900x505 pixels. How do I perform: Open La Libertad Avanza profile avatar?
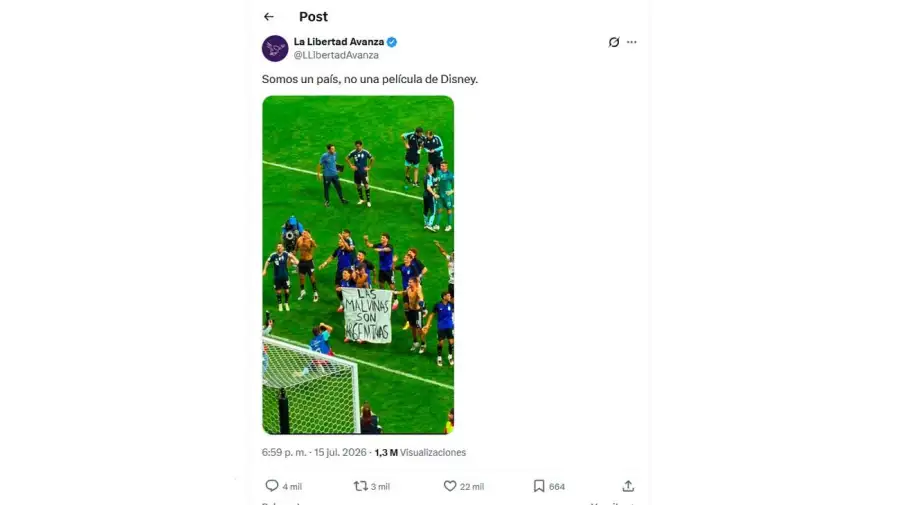click(x=275, y=48)
